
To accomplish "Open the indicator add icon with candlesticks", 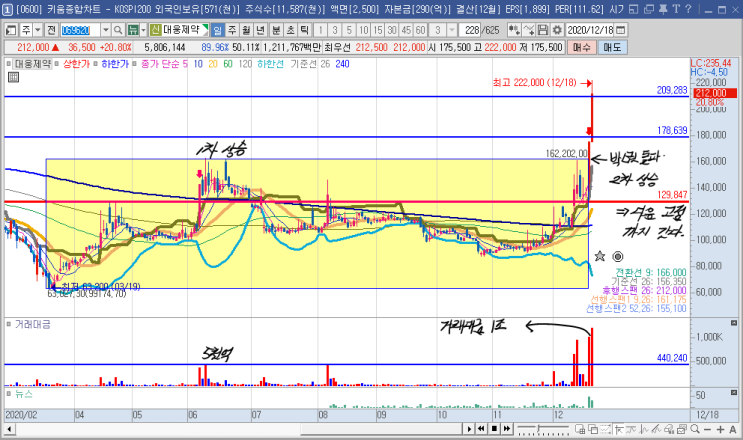I will 514,30.
